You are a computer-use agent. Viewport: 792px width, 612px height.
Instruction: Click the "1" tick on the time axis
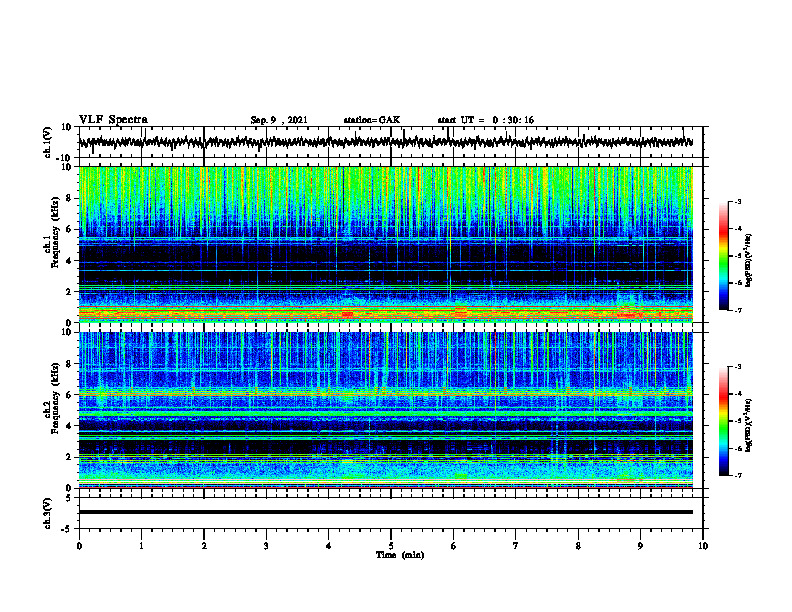(x=141, y=546)
